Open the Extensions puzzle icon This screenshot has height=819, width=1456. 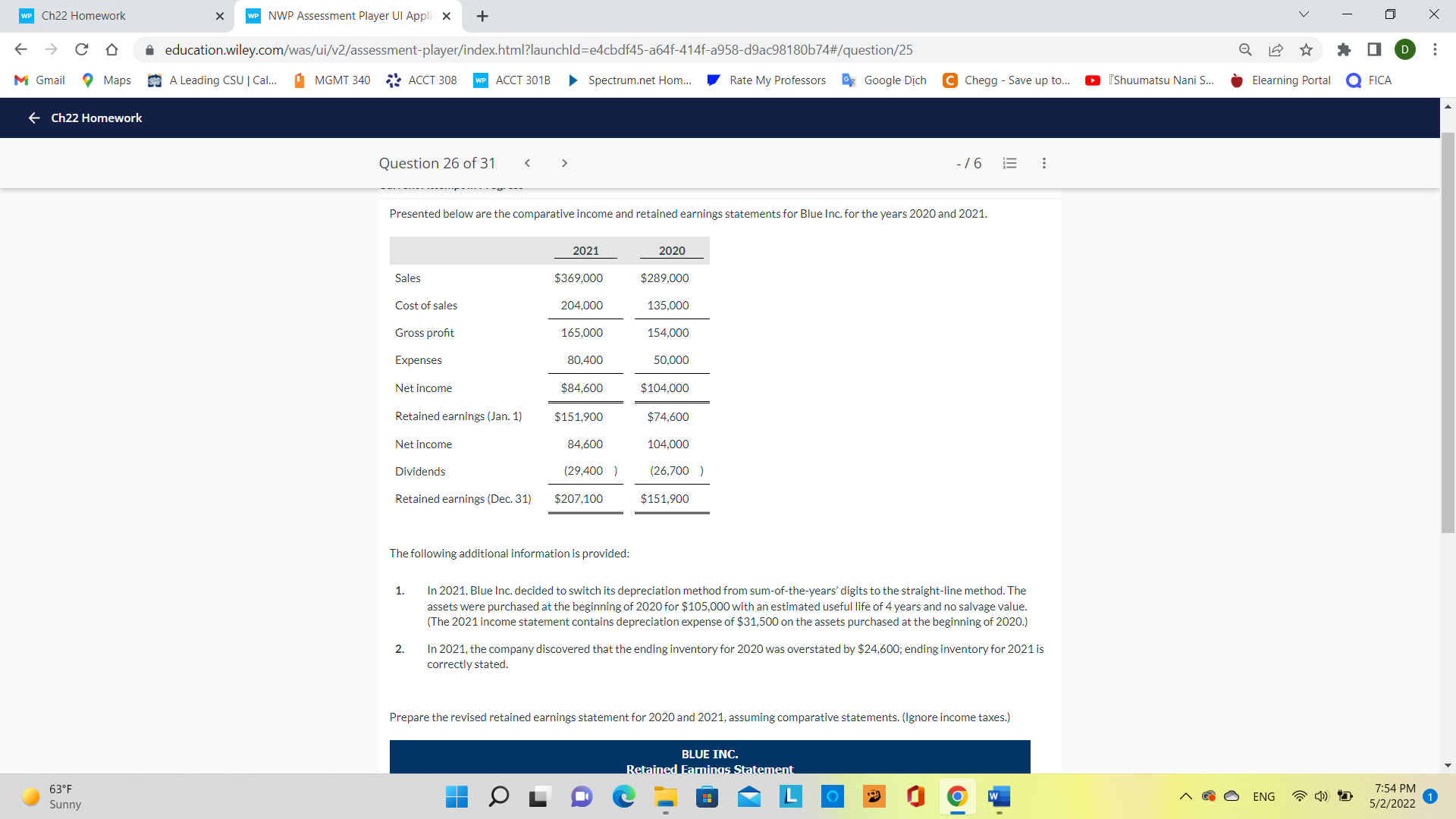[1345, 49]
